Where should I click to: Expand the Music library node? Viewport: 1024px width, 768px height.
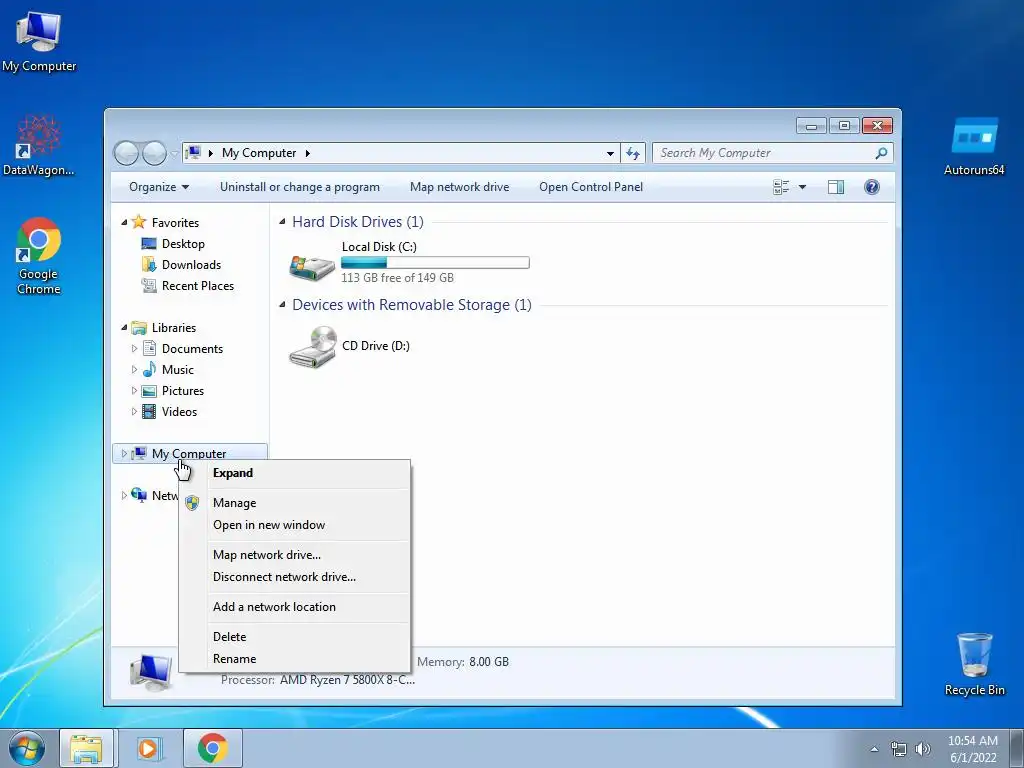(135, 370)
